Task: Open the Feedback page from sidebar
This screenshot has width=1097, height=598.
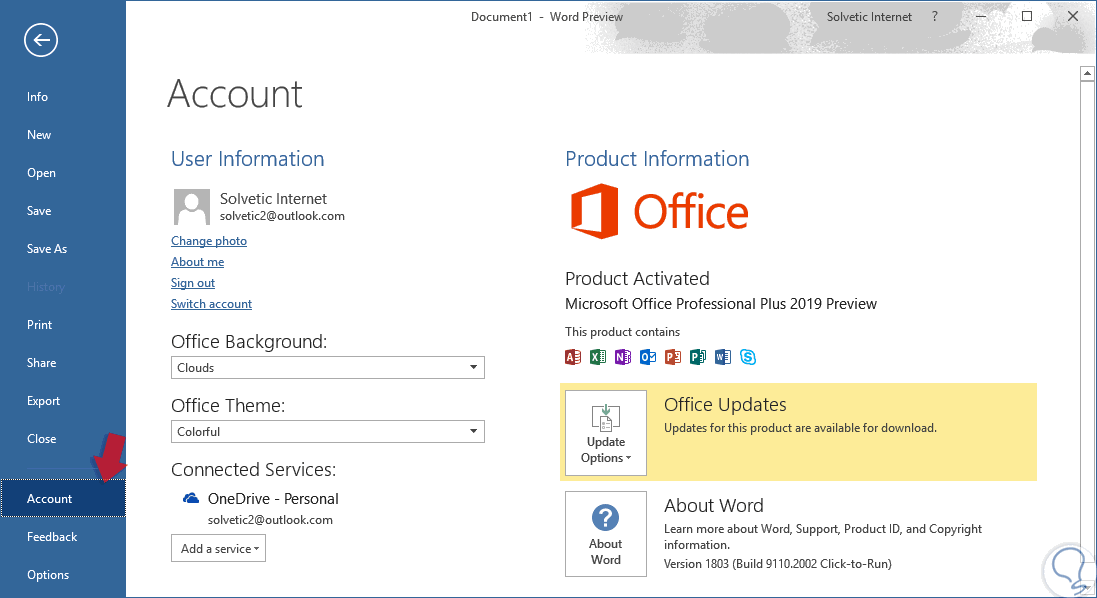Action: pyautogui.click(x=52, y=537)
